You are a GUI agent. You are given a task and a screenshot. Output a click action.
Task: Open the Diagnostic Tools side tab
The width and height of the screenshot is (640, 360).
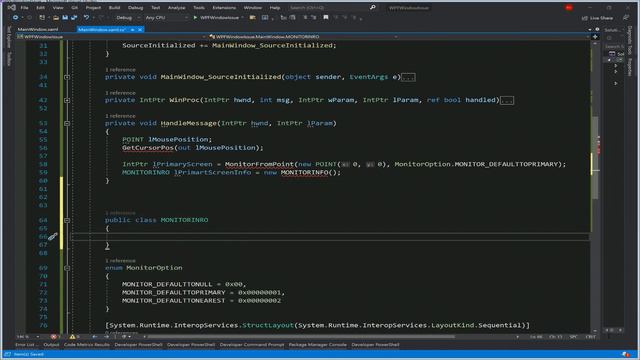[630, 40]
